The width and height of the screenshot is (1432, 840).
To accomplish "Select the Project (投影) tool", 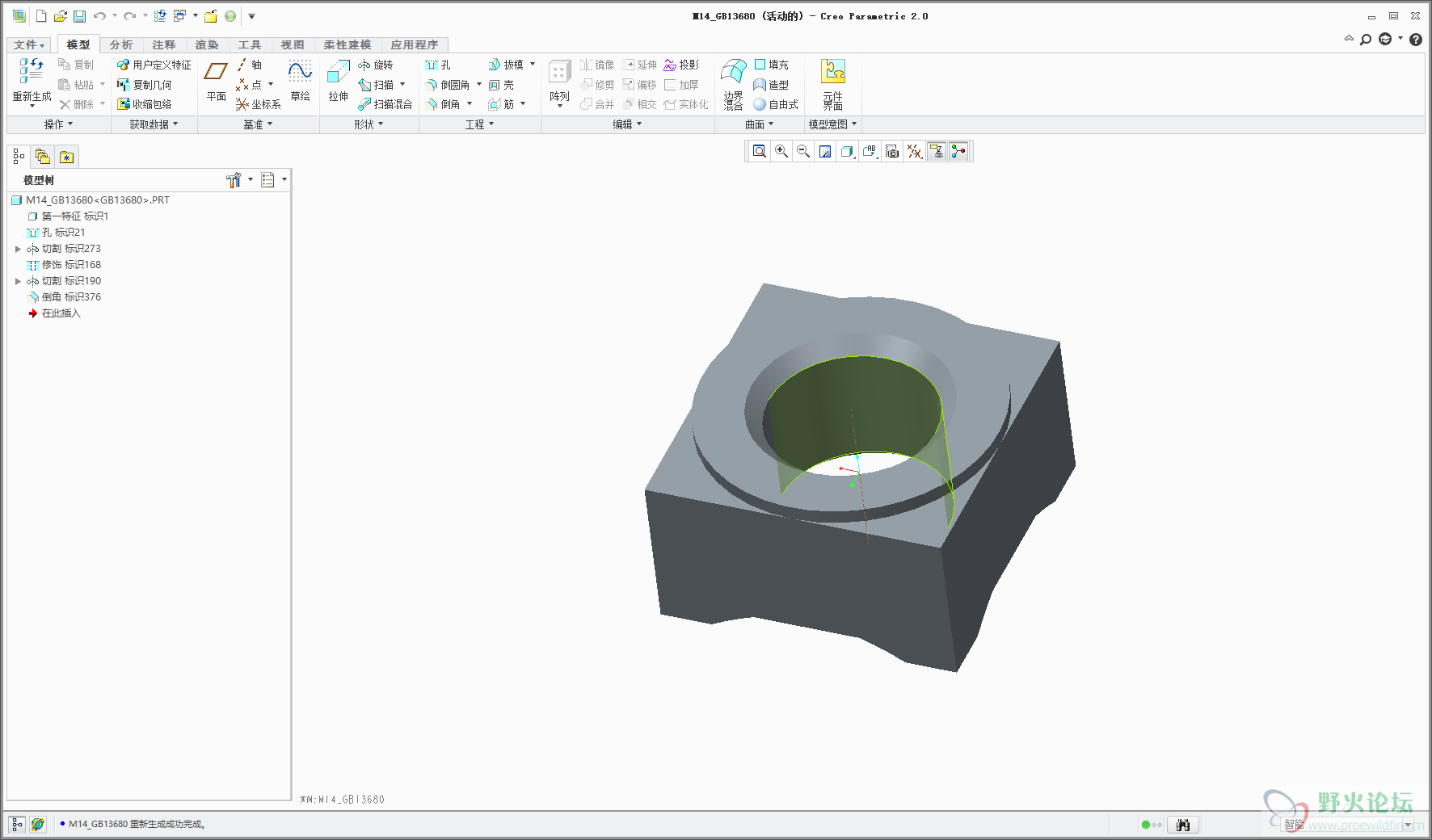I will click(681, 65).
